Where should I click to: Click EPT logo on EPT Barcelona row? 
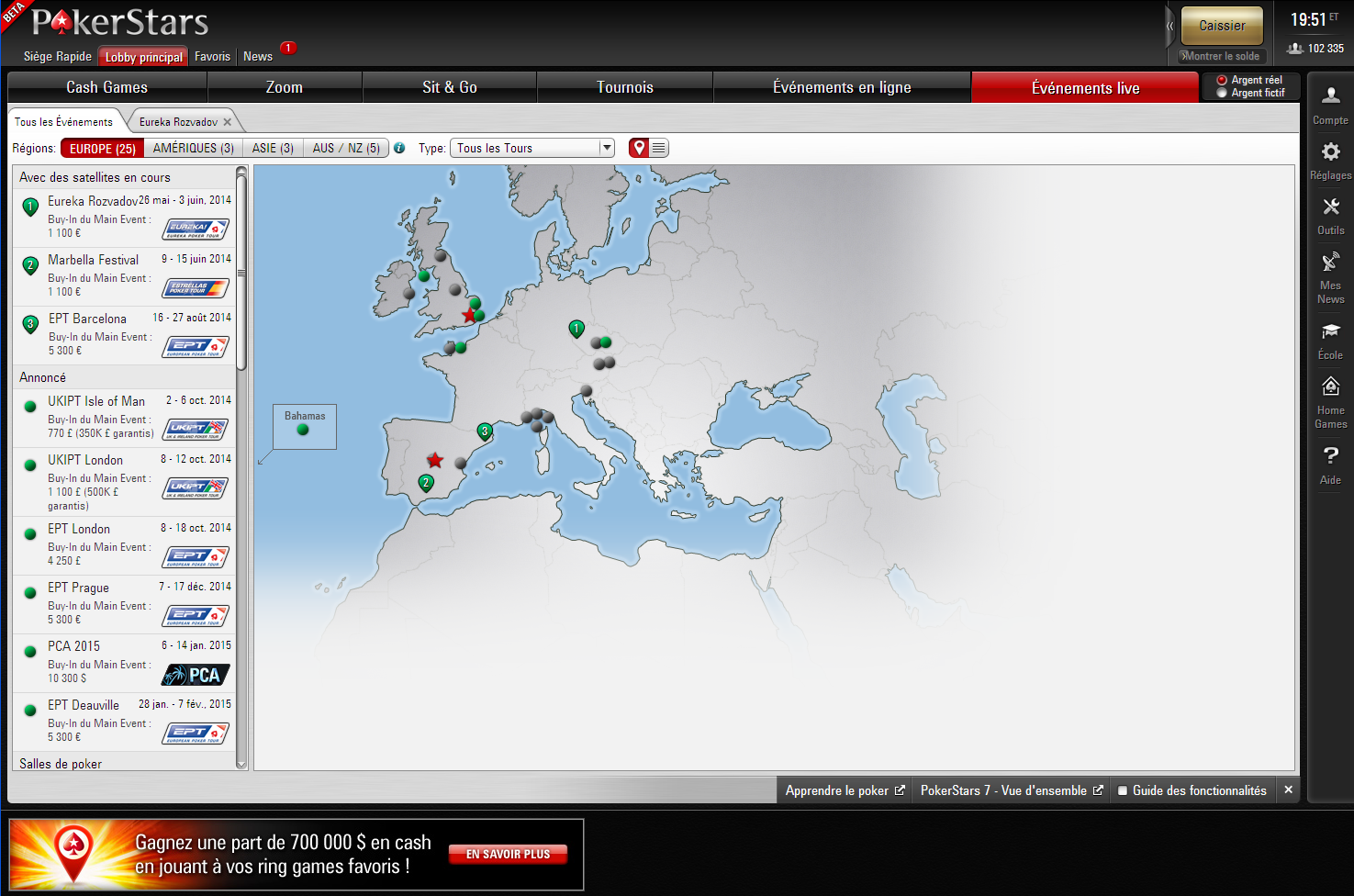196,347
